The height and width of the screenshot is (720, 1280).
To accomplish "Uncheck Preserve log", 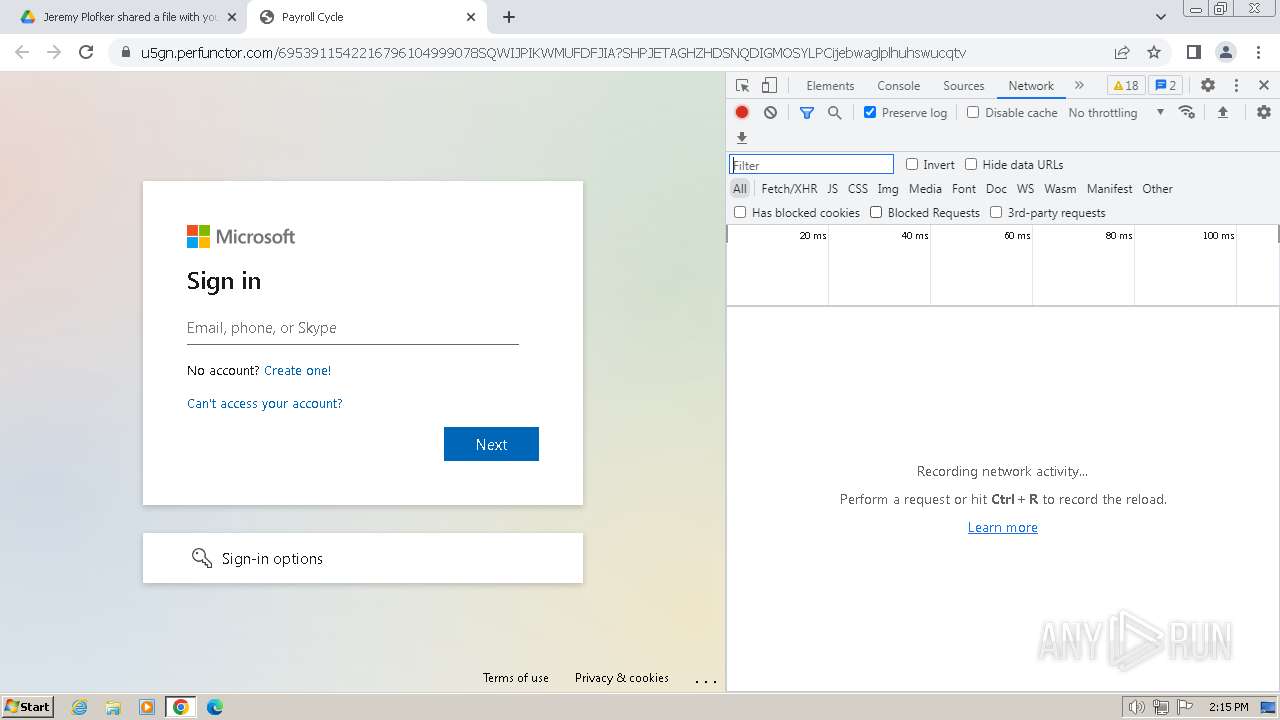I will pos(870,113).
